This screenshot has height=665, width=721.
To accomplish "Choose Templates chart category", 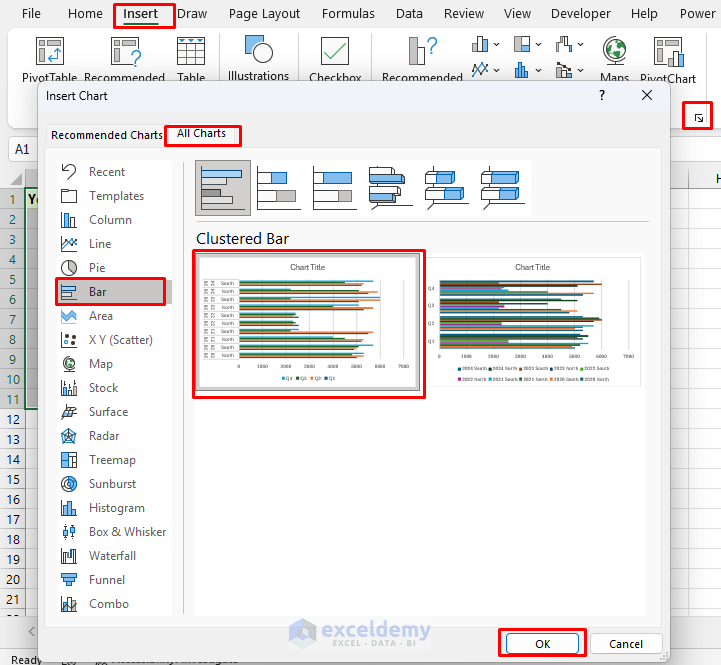I will [114, 196].
